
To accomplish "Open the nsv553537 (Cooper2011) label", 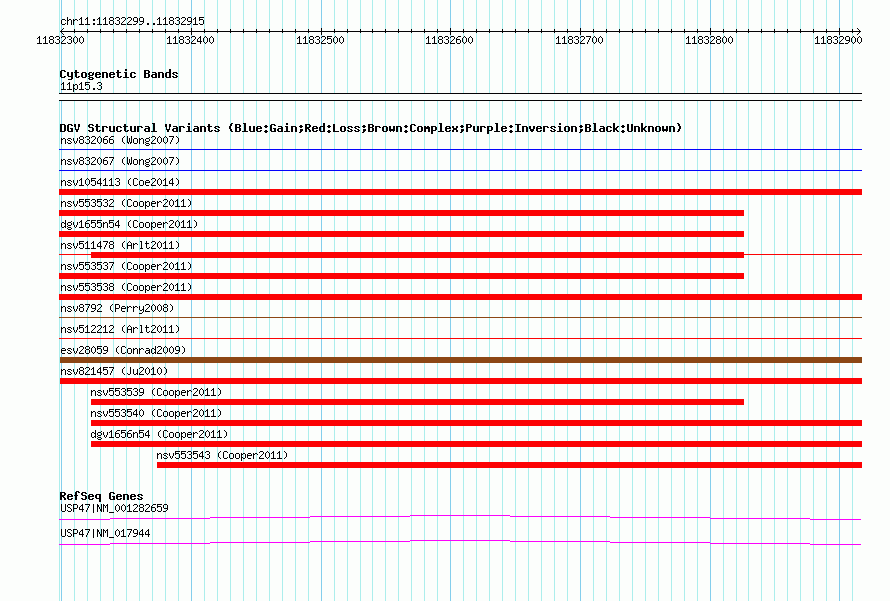I will pos(126,266).
